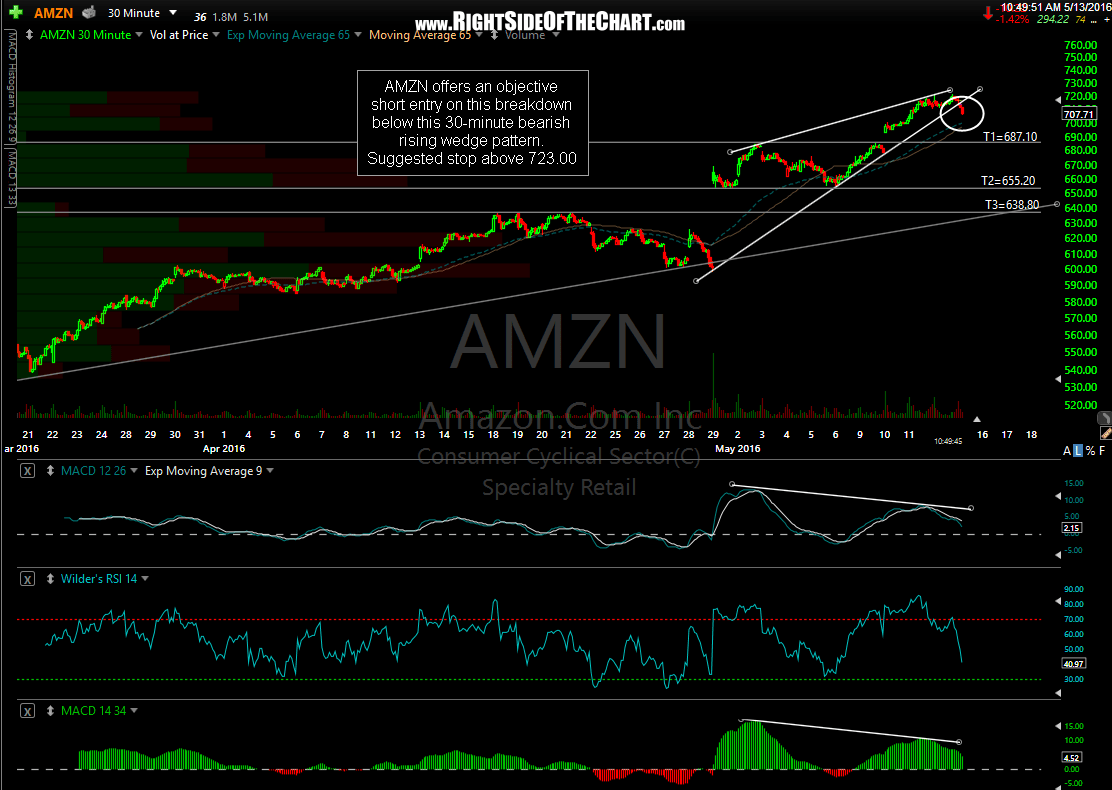Click the May 2016 label on time axis

(738, 449)
